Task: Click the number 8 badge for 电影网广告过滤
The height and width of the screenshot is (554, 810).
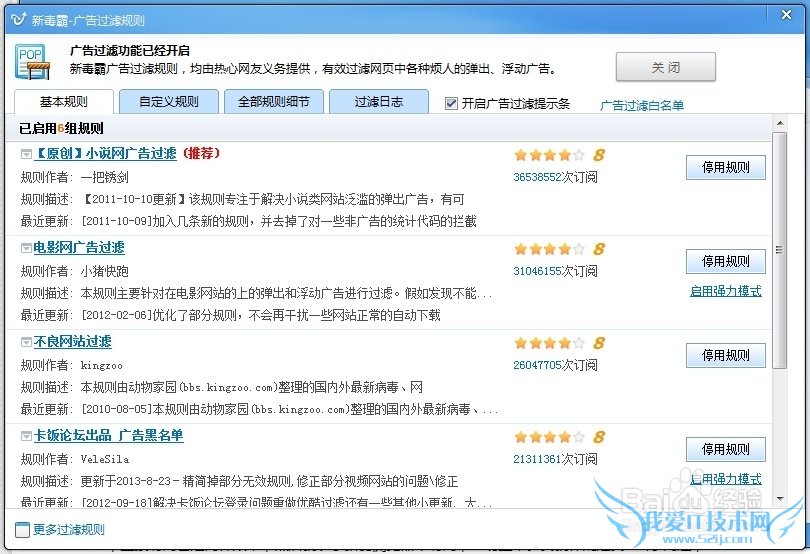Action: pyautogui.click(x=599, y=249)
